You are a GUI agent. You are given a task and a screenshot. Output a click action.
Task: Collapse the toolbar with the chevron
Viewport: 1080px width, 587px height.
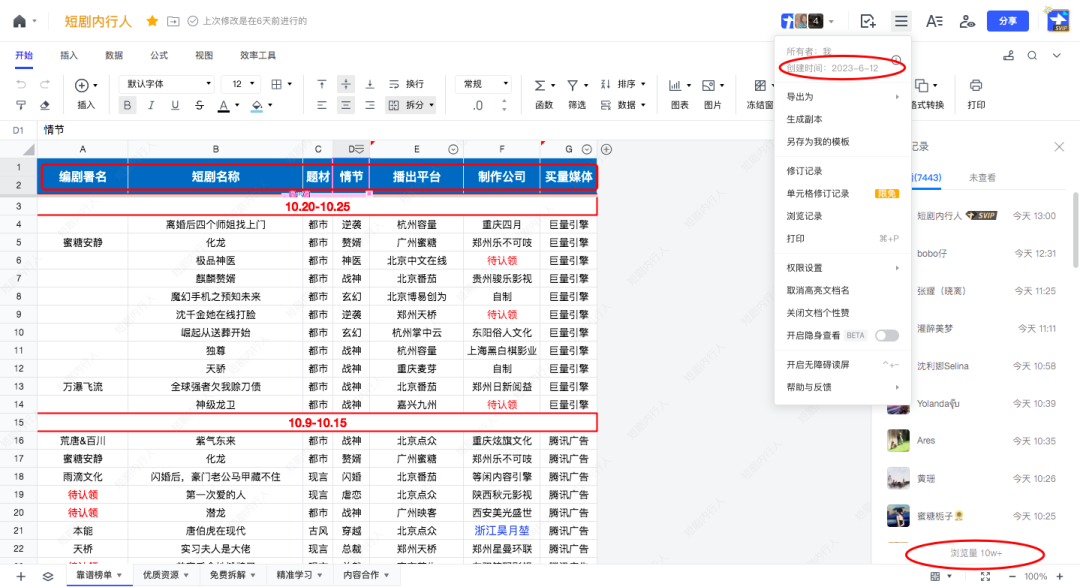[x=1057, y=56]
